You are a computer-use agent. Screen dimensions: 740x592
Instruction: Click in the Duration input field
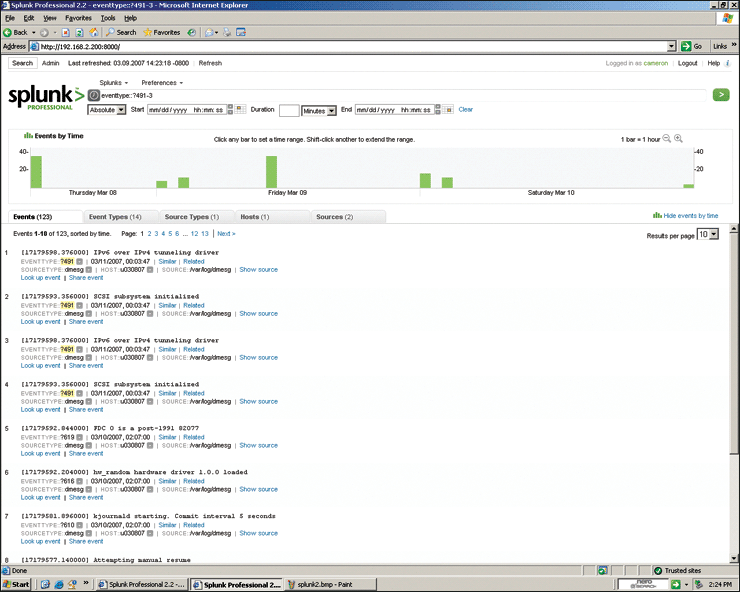point(289,110)
